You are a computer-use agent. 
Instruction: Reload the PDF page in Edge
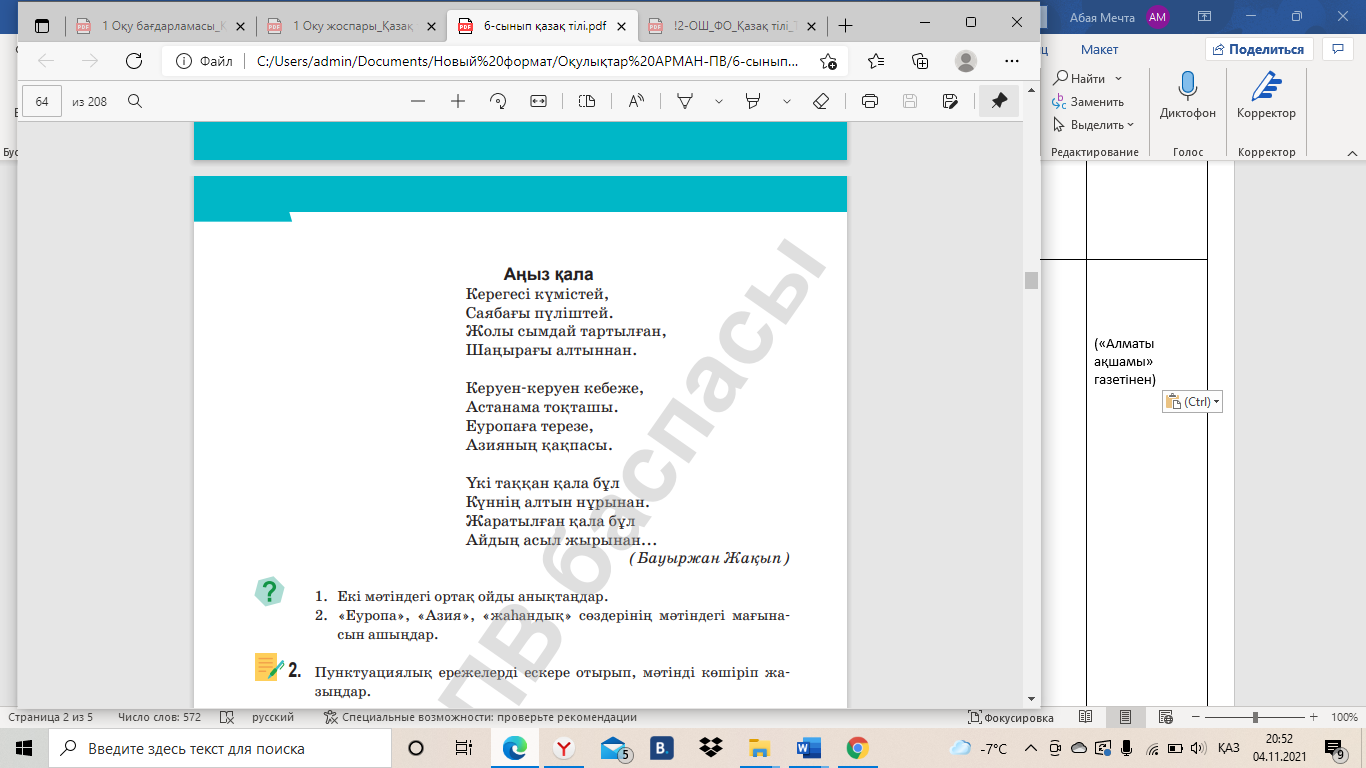tap(133, 61)
